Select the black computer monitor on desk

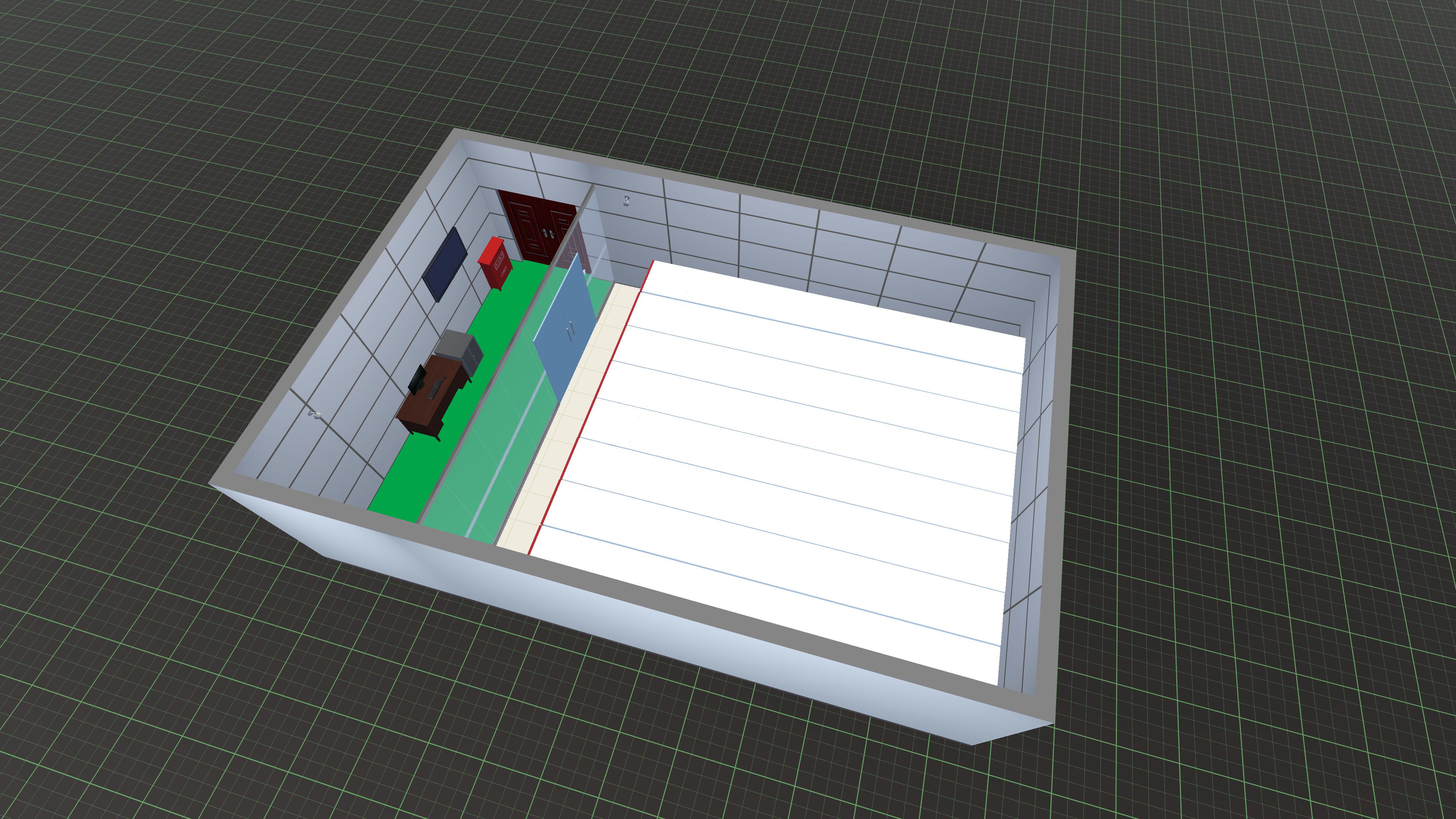(x=418, y=379)
